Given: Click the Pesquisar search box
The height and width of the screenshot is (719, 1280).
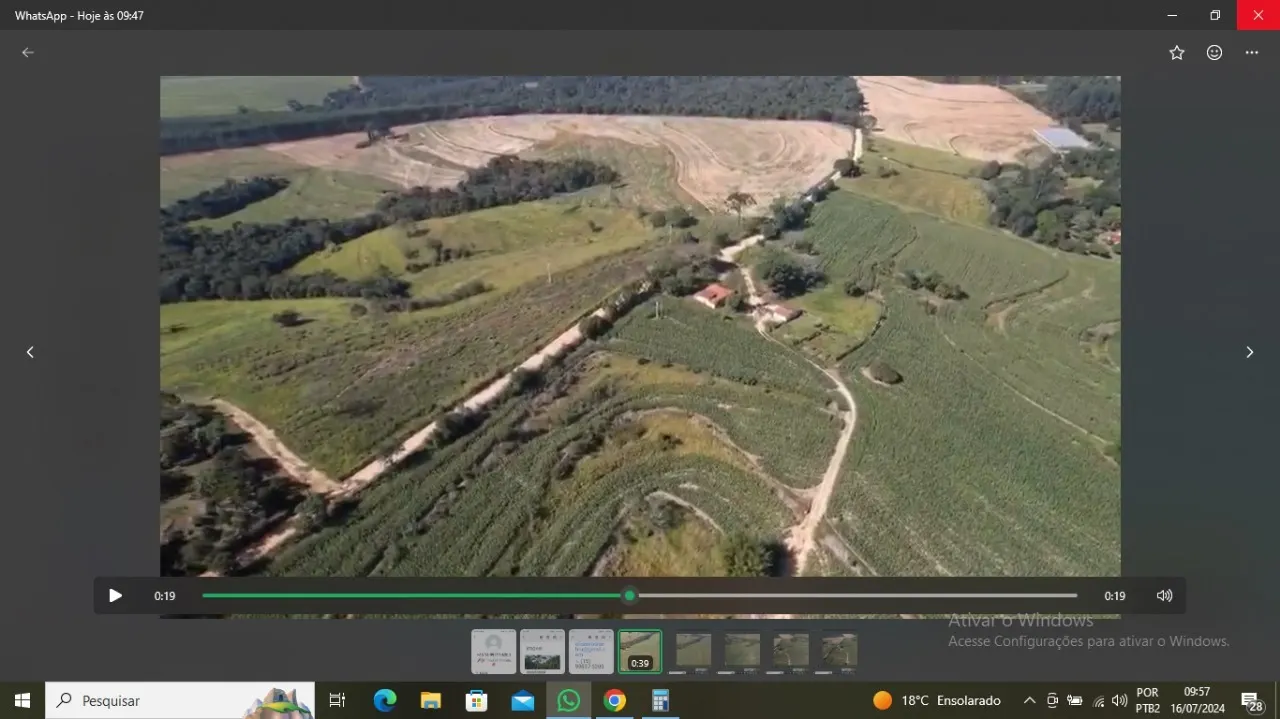Looking at the screenshot, I should click(180, 700).
